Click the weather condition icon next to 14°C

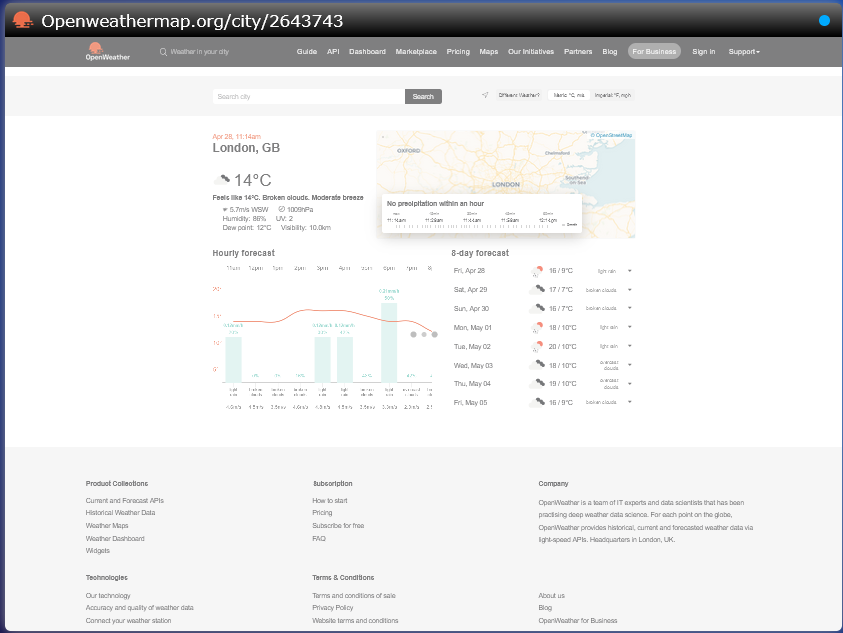pos(224,181)
